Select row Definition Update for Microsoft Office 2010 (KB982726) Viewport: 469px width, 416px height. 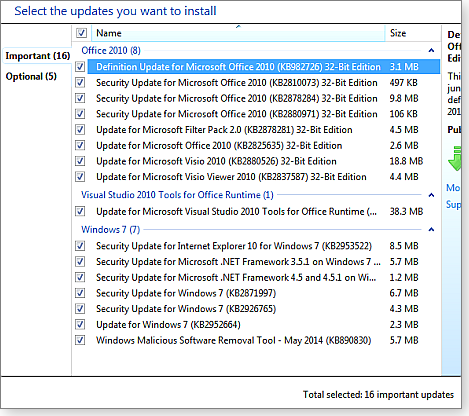tap(264, 67)
